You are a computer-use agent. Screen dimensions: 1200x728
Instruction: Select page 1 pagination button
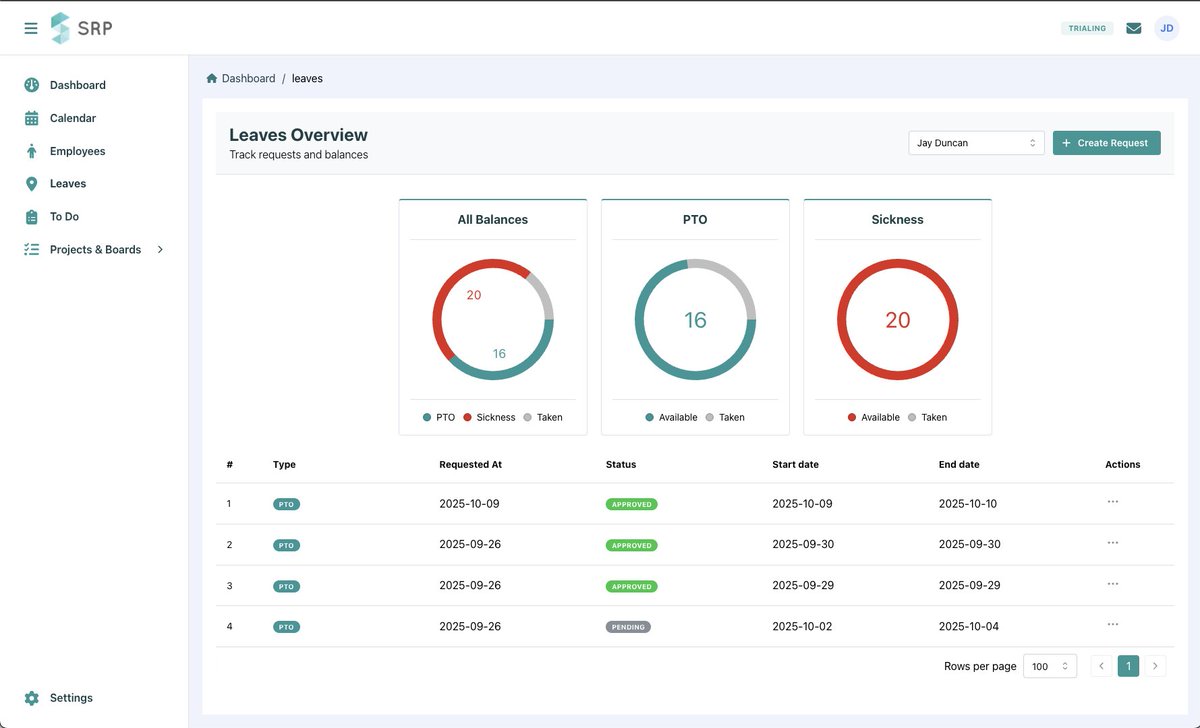pyautogui.click(x=1128, y=666)
